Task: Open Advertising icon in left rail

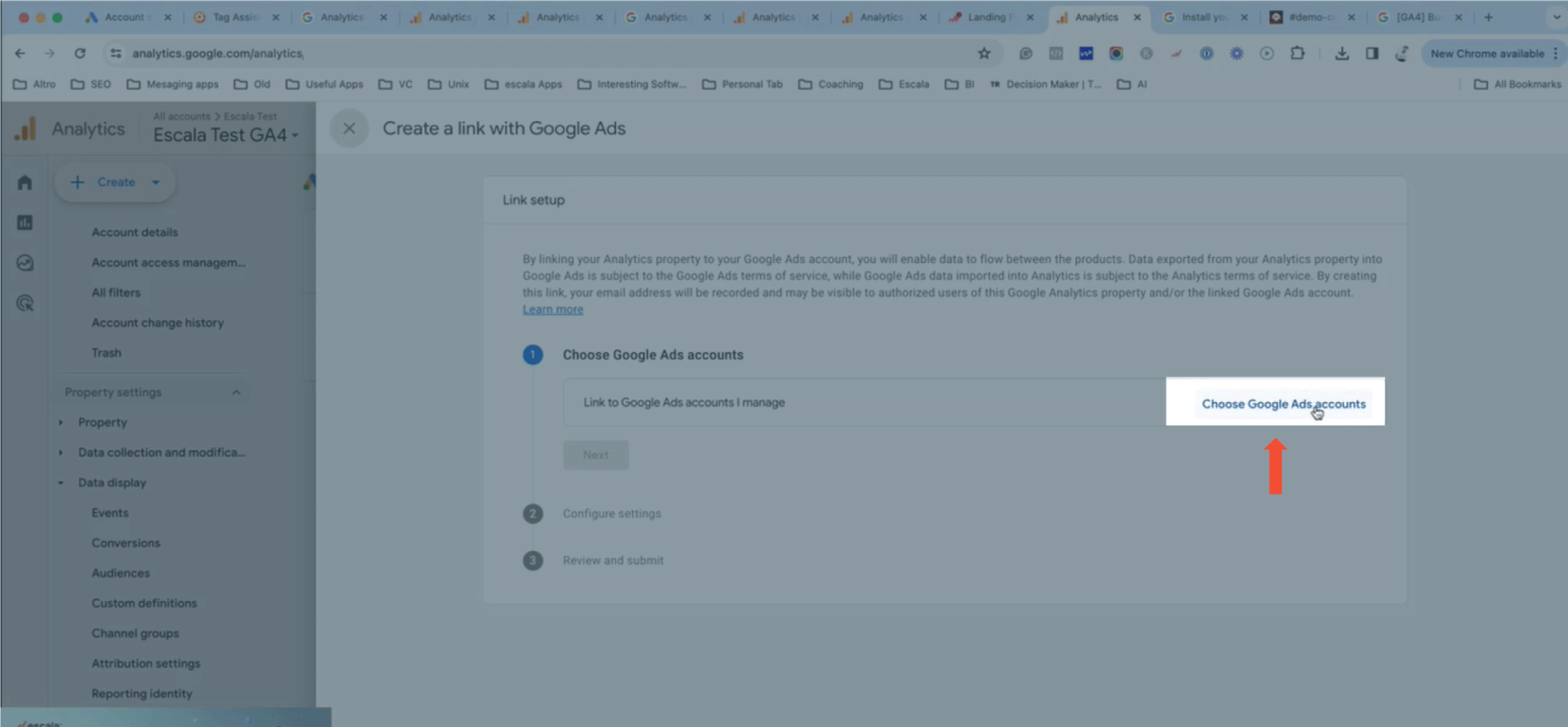Action: point(25,303)
